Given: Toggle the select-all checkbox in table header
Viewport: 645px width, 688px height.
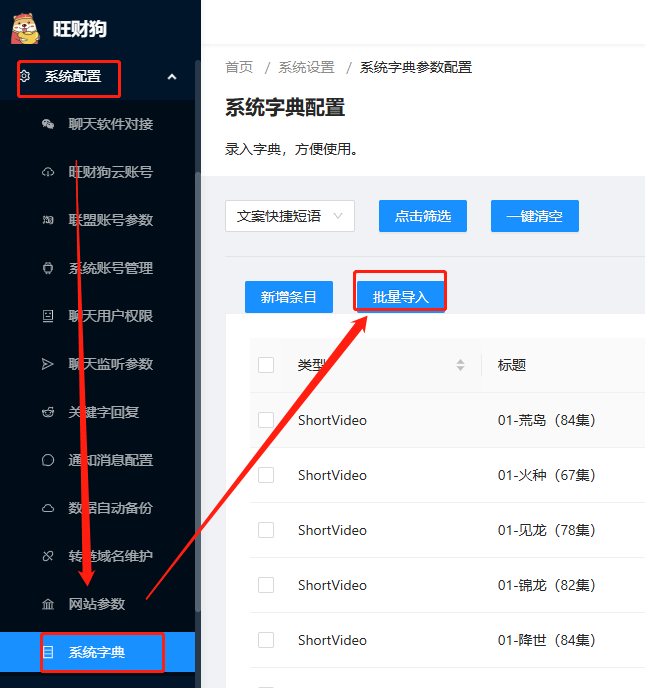Looking at the screenshot, I should [266, 365].
